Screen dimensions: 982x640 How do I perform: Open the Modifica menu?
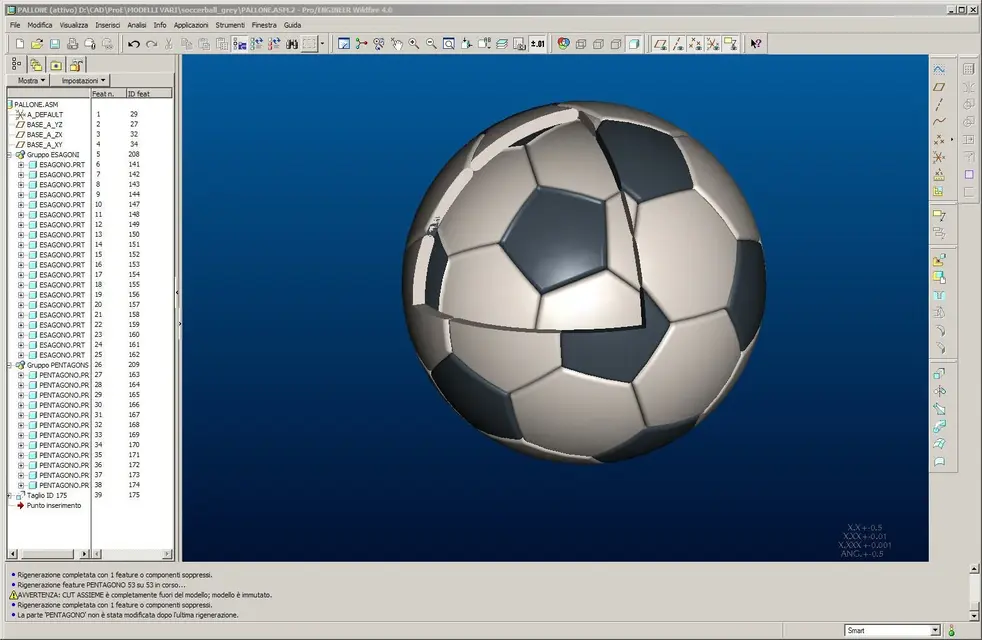pos(39,25)
